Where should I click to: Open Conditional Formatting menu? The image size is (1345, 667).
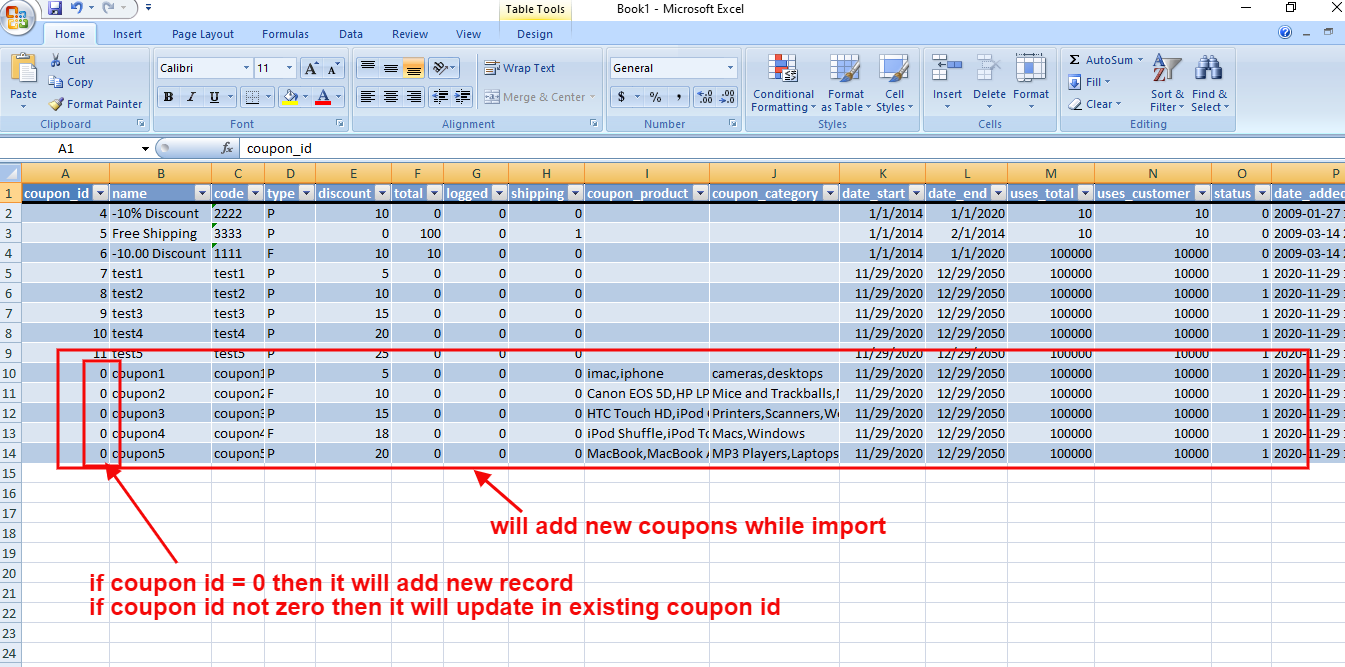783,83
